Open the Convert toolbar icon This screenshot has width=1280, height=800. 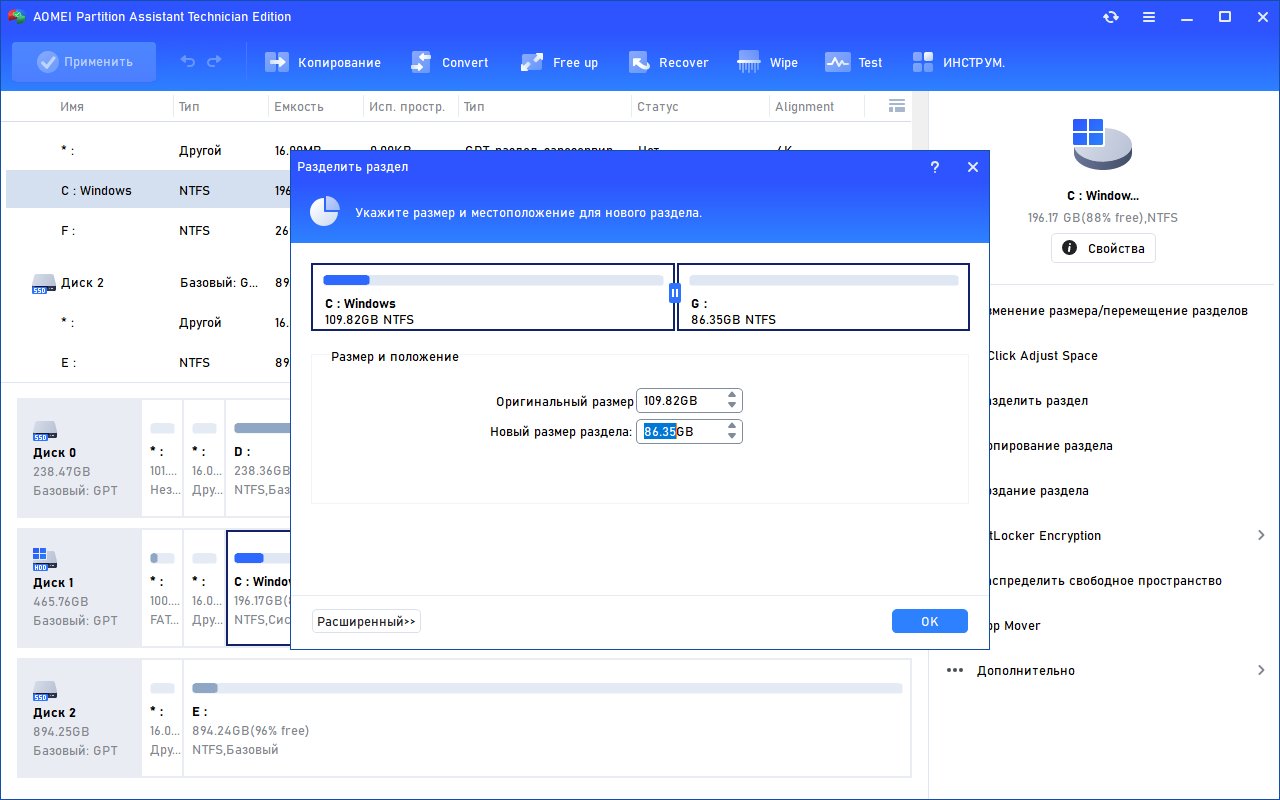[449, 62]
